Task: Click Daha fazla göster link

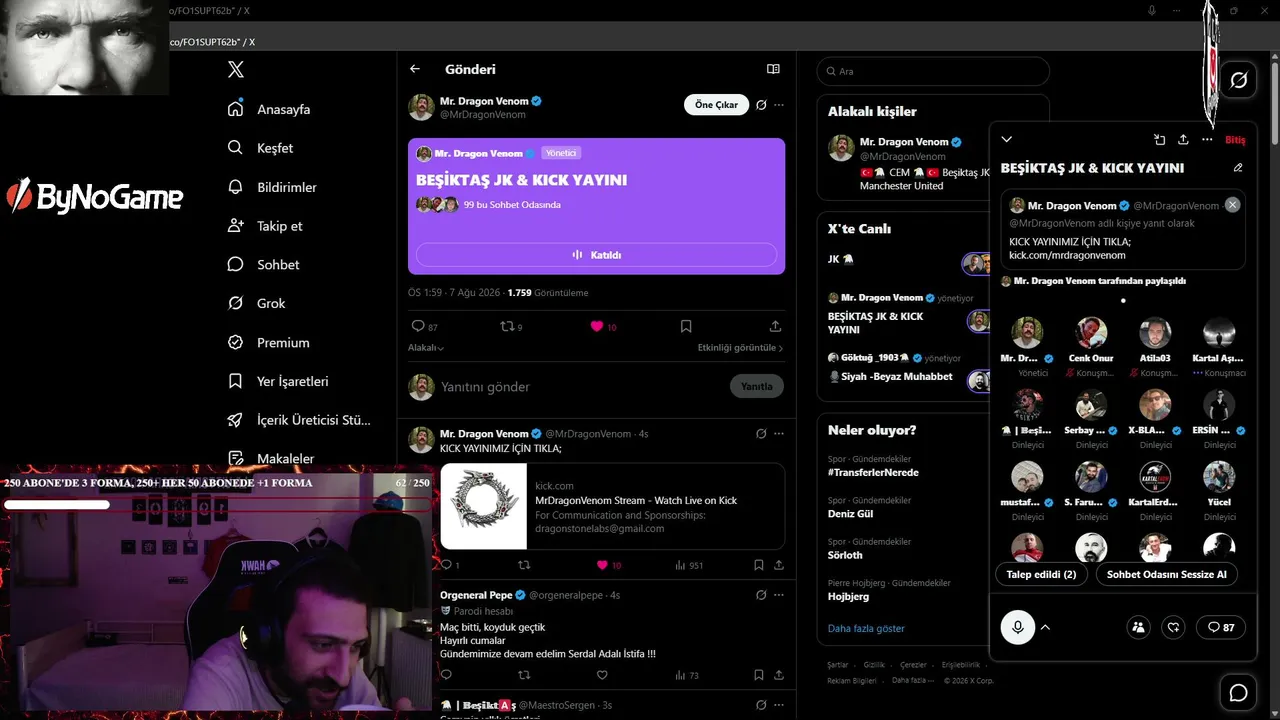Action: tap(866, 628)
